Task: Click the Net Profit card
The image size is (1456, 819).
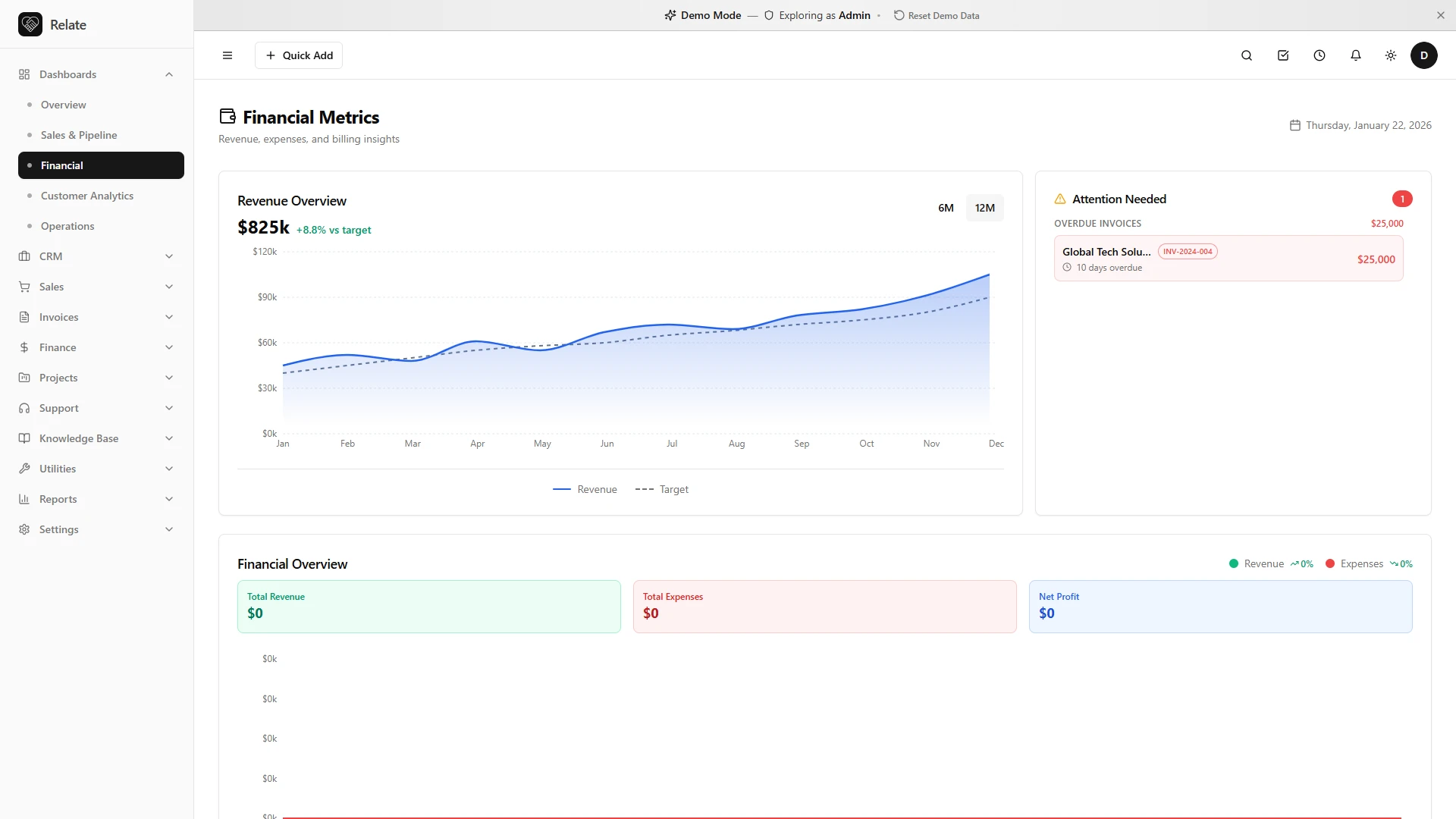Action: pos(1221,607)
